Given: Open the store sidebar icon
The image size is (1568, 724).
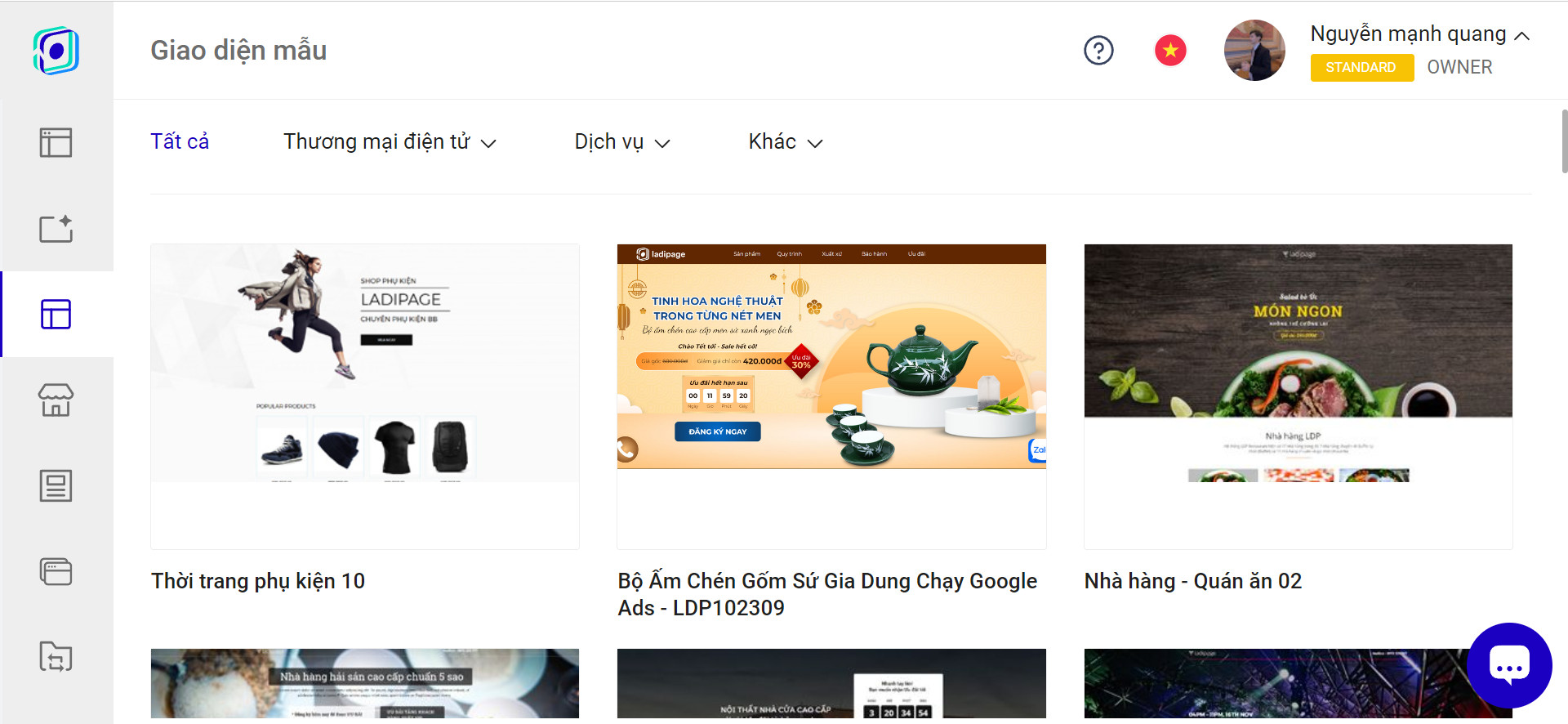Looking at the screenshot, I should click(x=56, y=400).
